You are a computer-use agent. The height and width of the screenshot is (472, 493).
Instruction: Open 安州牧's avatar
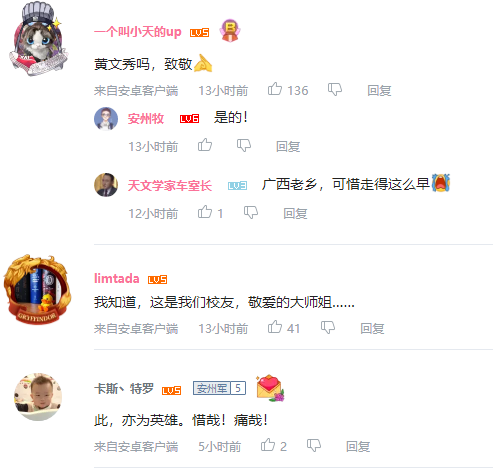point(106,119)
